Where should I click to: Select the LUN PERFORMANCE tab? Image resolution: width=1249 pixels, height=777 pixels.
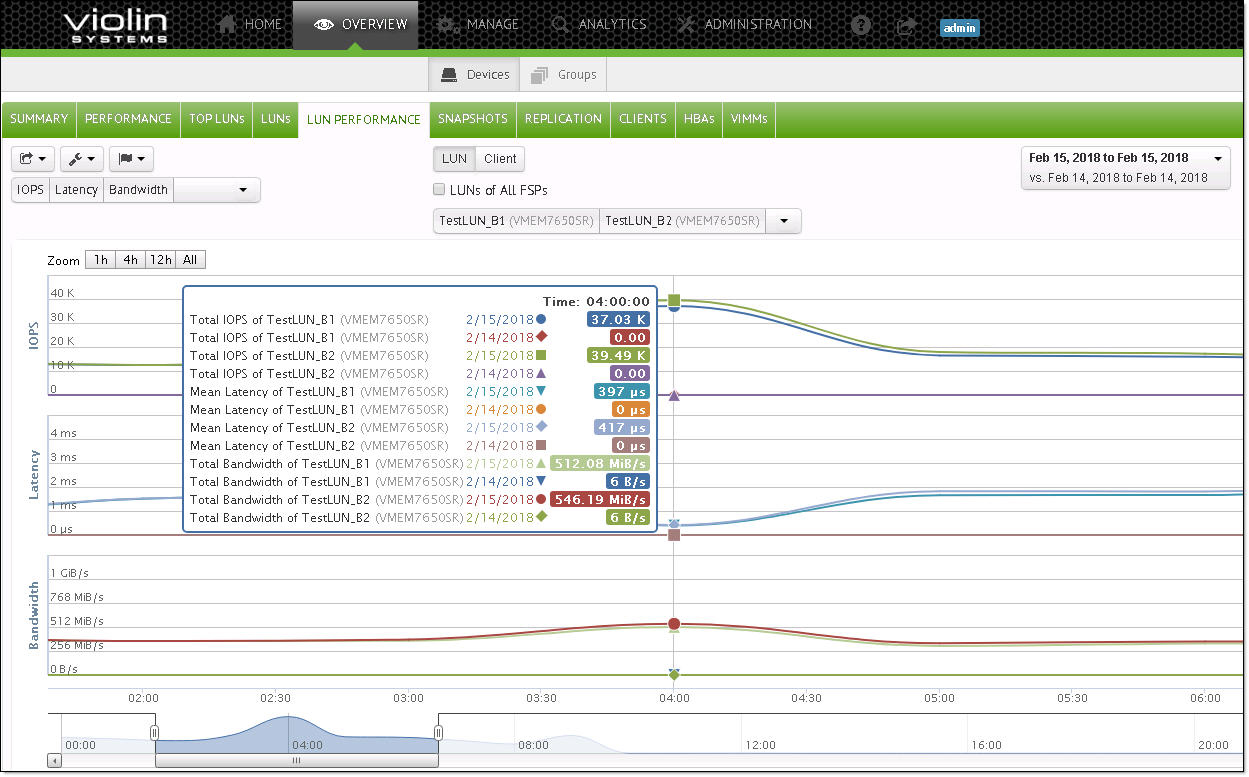pyautogui.click(x=364, y=119)
